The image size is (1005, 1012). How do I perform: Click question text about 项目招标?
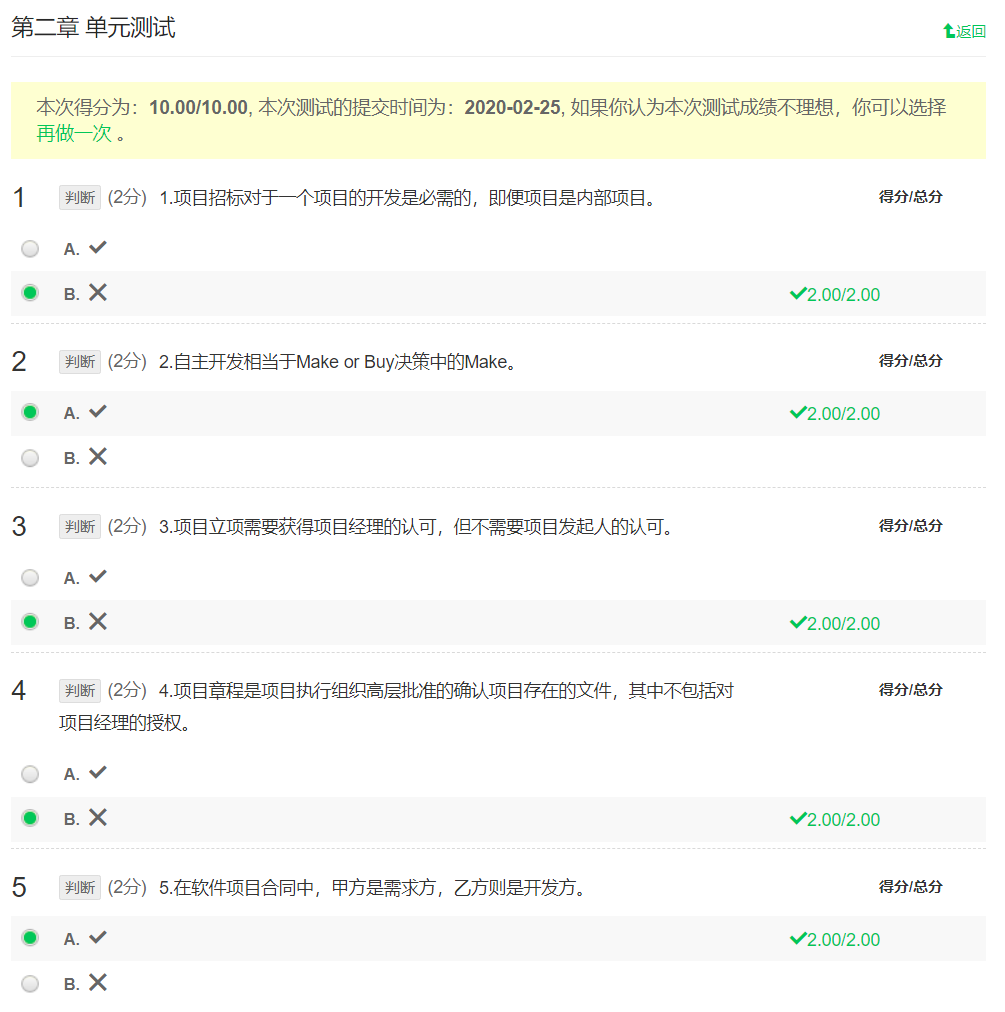407,197
